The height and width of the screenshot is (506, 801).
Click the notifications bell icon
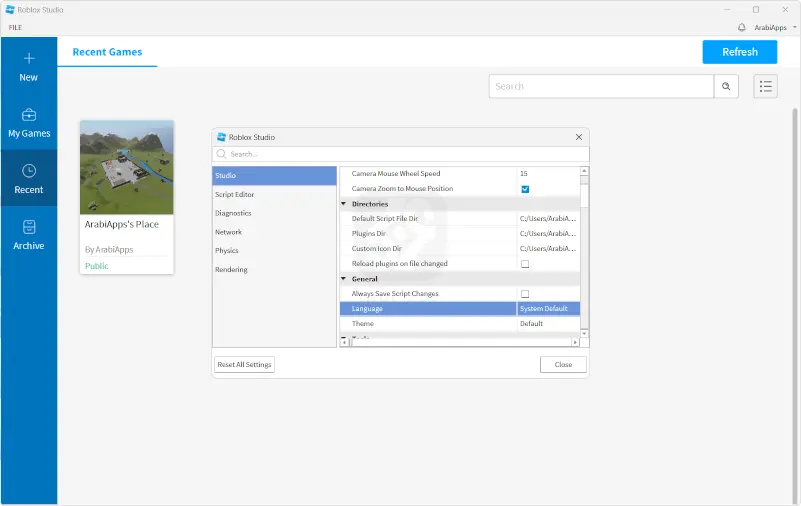(741, 27)
